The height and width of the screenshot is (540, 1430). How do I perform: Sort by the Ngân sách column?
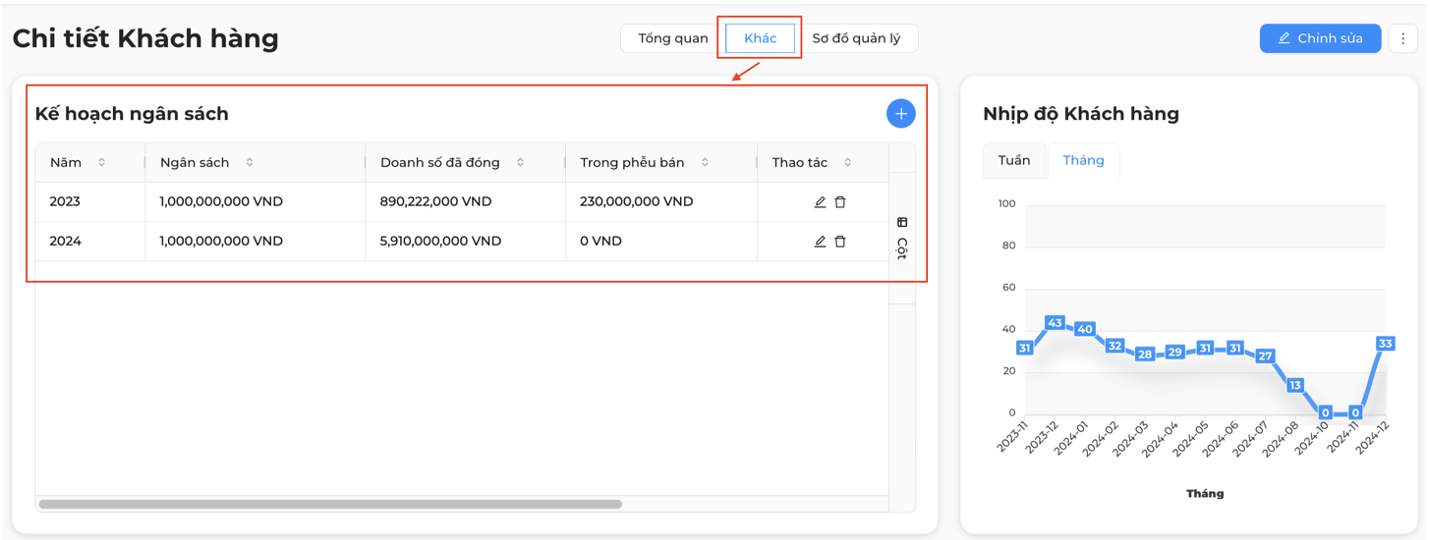coord(249,163)
